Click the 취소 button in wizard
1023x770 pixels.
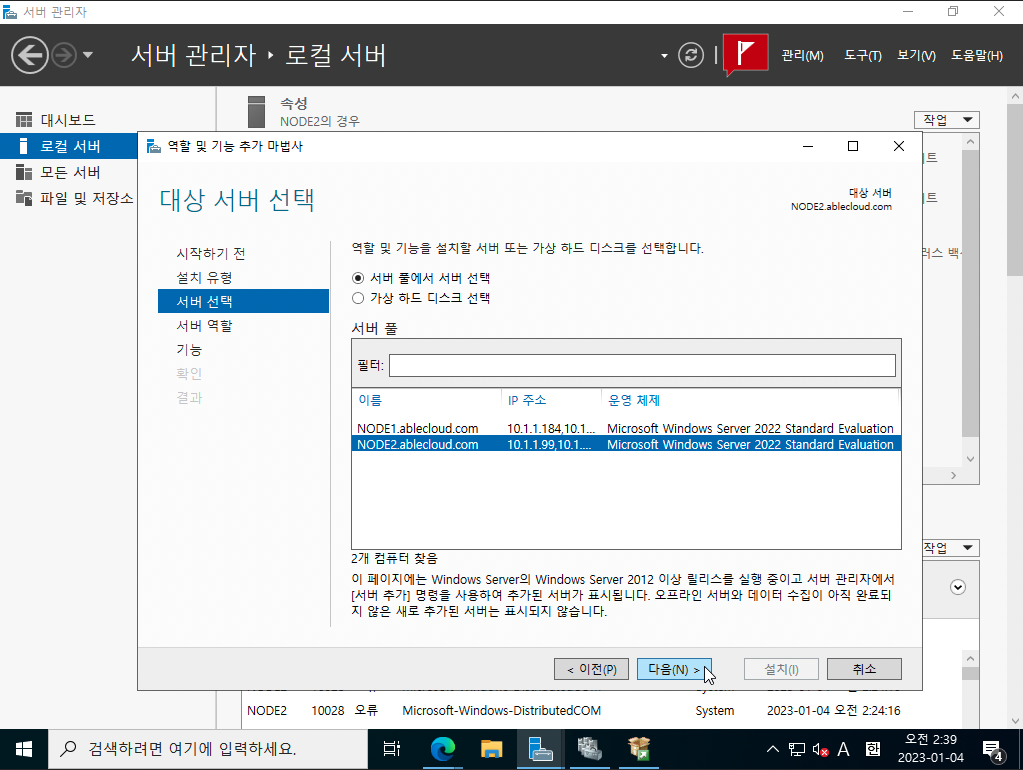click(864, 669)
